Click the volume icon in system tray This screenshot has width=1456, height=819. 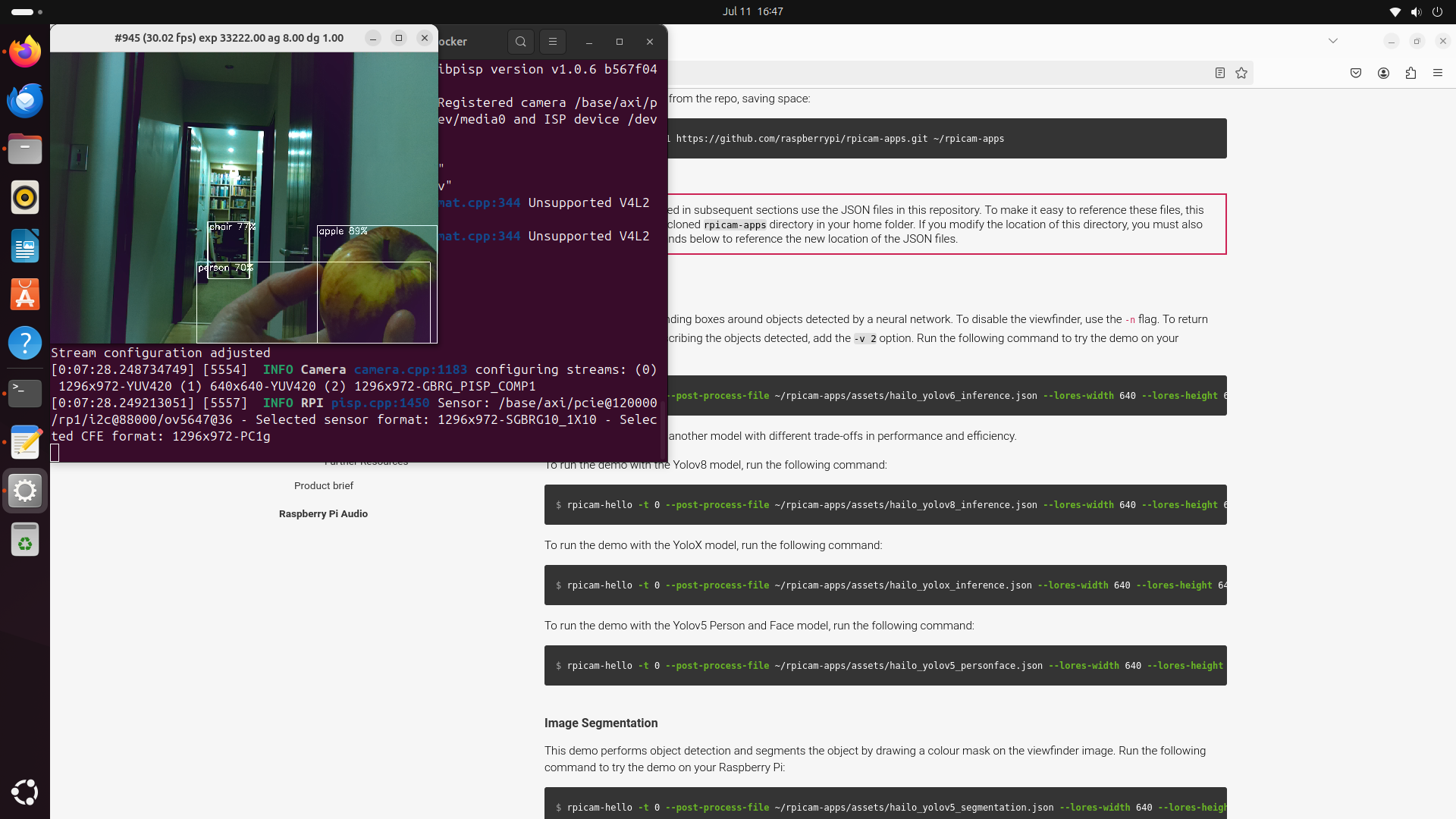(x=1416, y=11)
